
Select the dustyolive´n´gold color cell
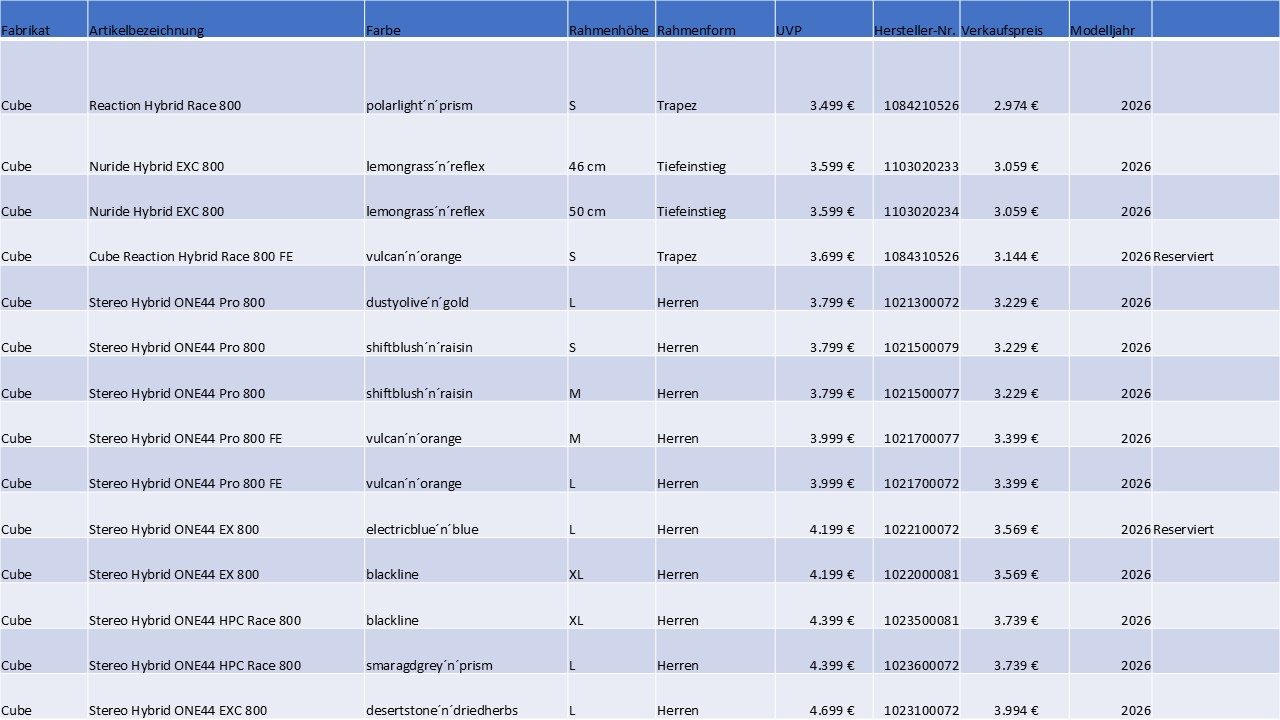tap(414, 302)
